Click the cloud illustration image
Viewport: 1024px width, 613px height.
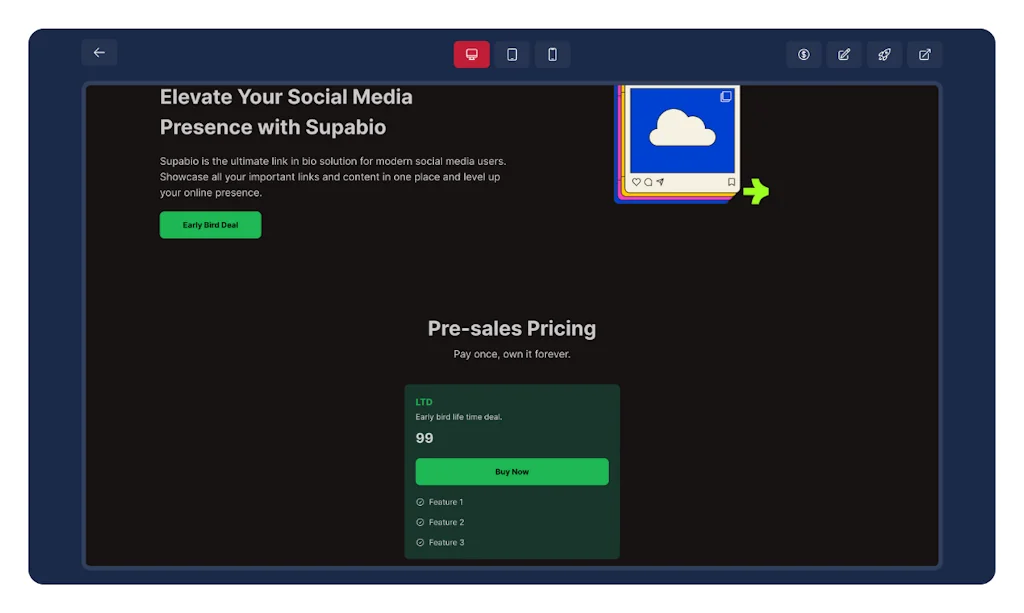[x=682, y=130]
